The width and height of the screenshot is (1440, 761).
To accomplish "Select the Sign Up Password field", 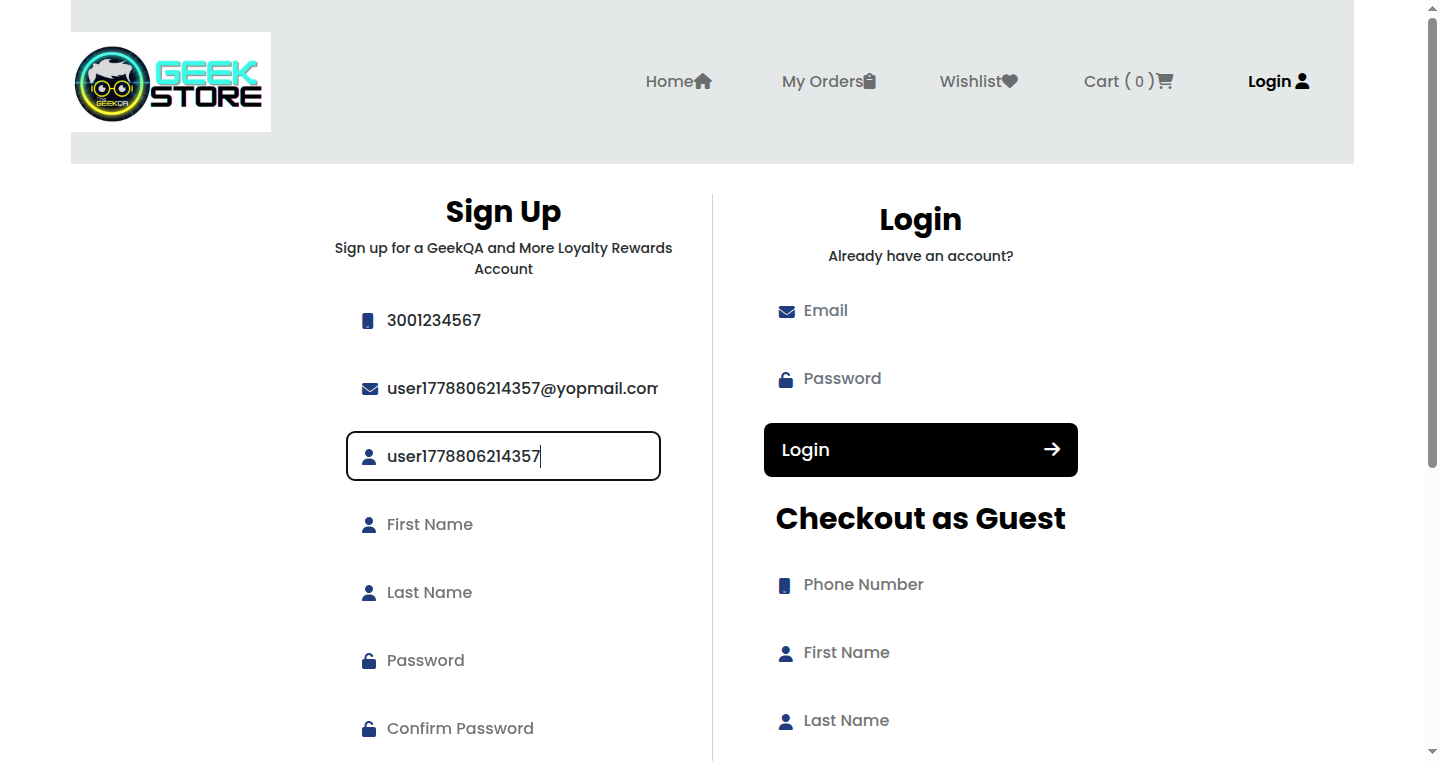I will pyautogui.click(x=503, y=660).
